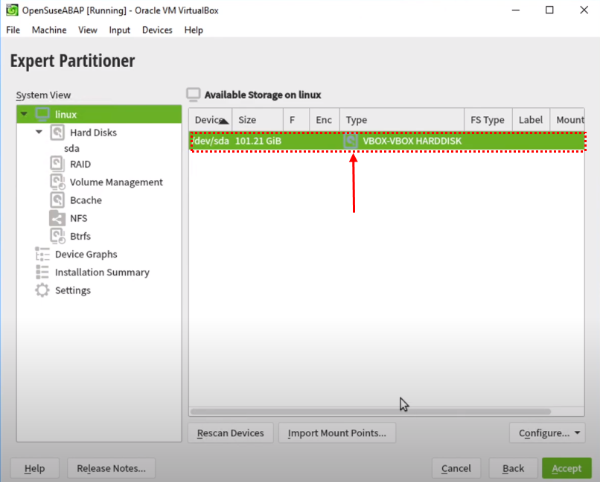This screenshot has width=600, height=482.
Task: Select Btrfs tree item label
Action: (x=80, y=236)
